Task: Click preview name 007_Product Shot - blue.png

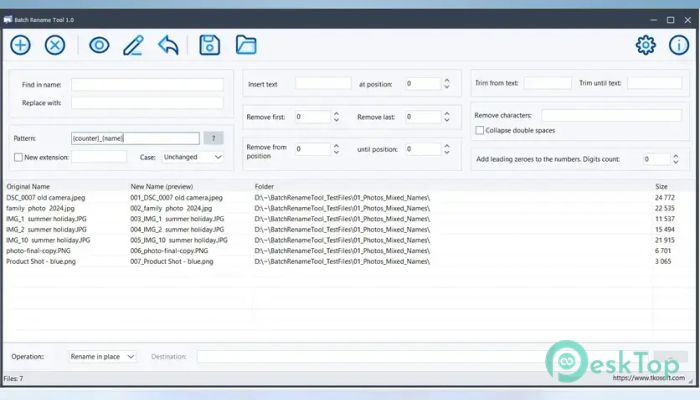Action: pyautogui.click(x=172, y=262)
